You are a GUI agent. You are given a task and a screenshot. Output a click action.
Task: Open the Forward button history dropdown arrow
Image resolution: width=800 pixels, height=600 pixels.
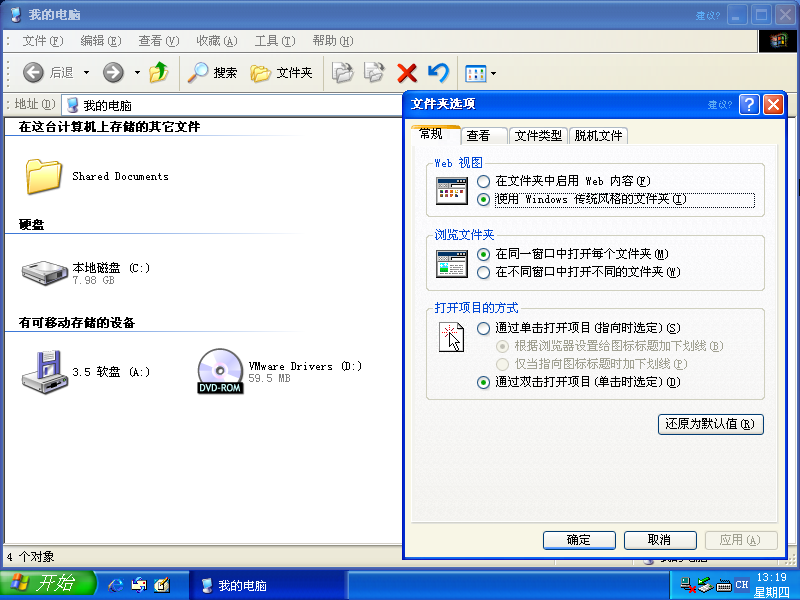pos(137,72)
